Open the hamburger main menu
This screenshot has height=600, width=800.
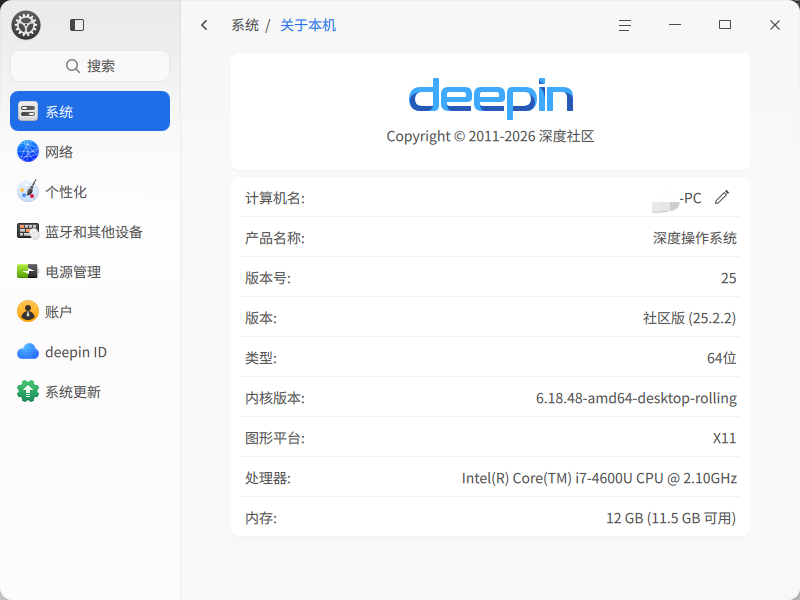click(625, 25)
